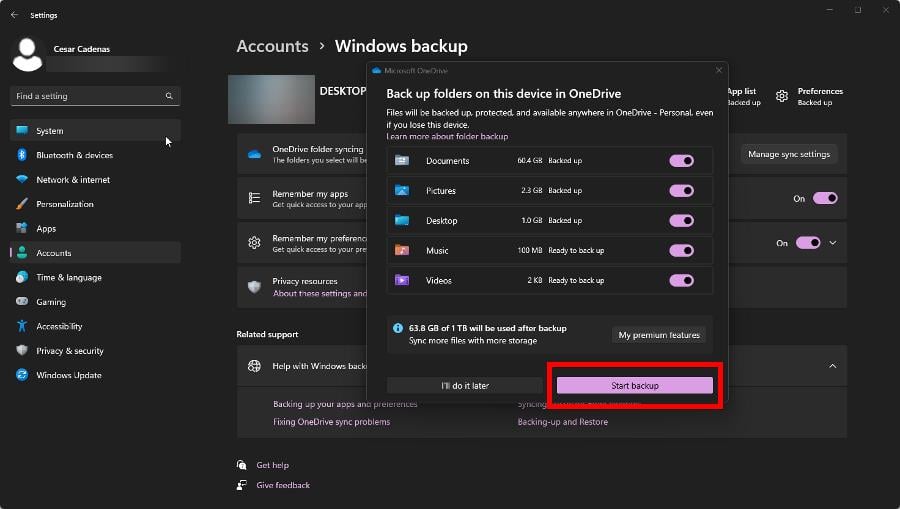The image size is (900, 509).
Task: Click the back arrow in Settings title bar
Action: point(14,15)
